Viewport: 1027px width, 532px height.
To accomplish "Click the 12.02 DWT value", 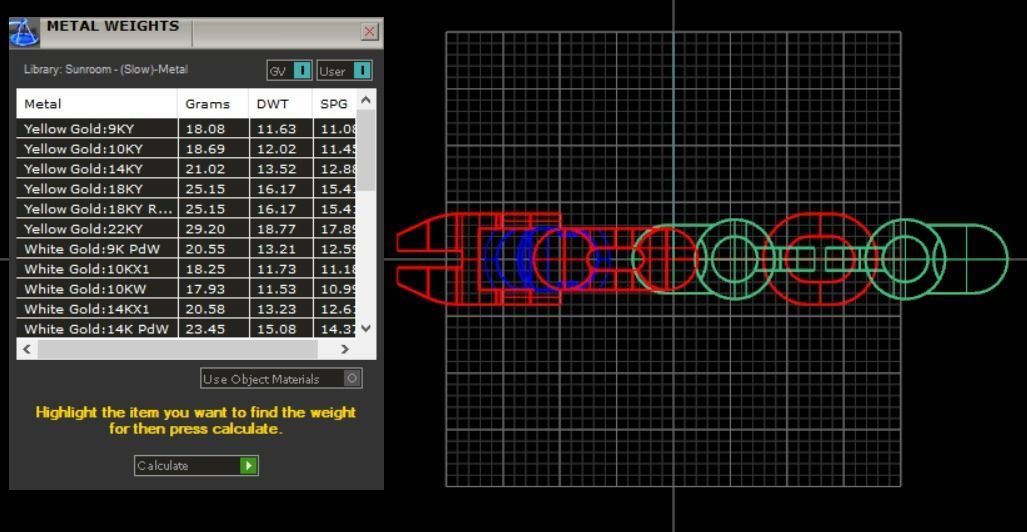I will [276, 149].
